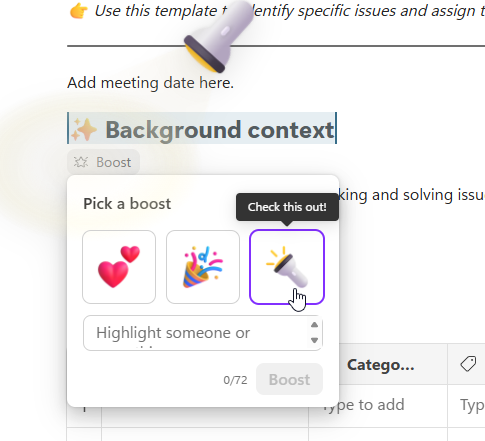Pick the flashlight boost option
This screenshot has width=485, height=441.
point(287,267)
